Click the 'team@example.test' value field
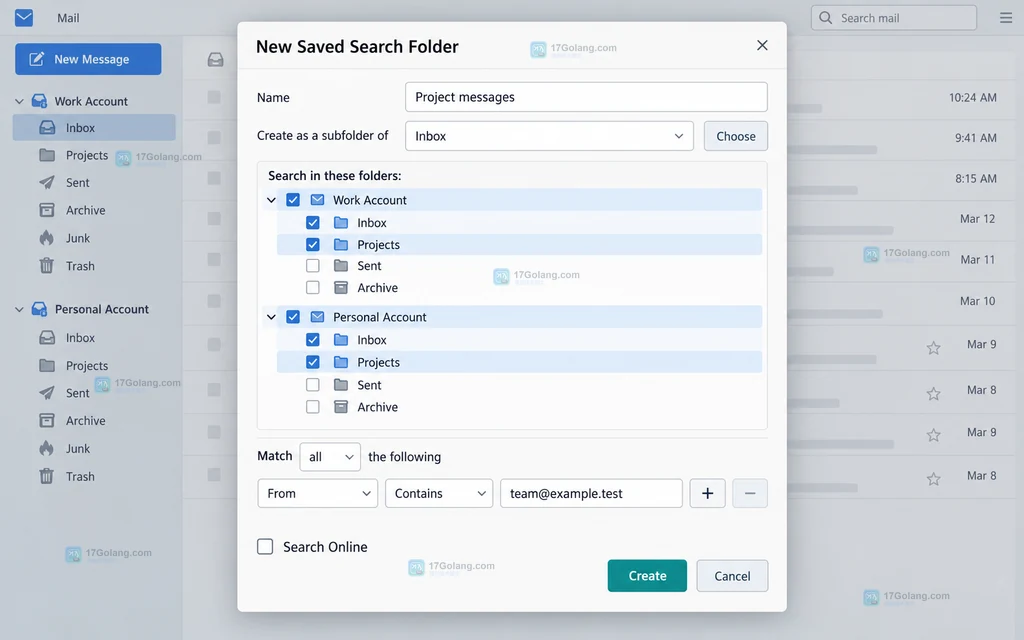The image size is (1024, 640). pos(591,493)
